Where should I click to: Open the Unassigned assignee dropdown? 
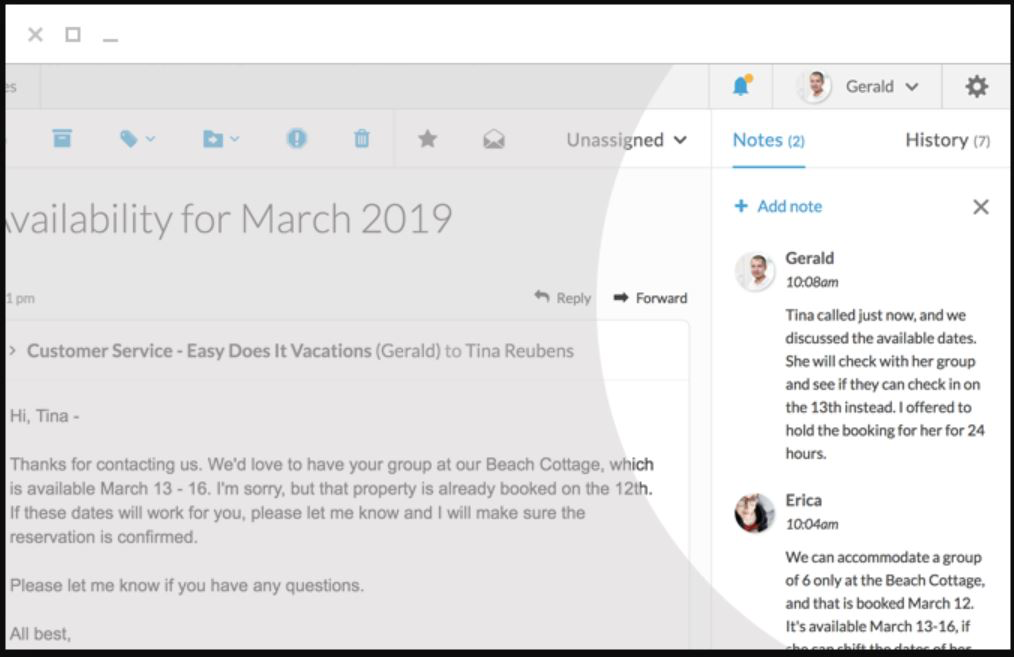click(x=626, y=140)
